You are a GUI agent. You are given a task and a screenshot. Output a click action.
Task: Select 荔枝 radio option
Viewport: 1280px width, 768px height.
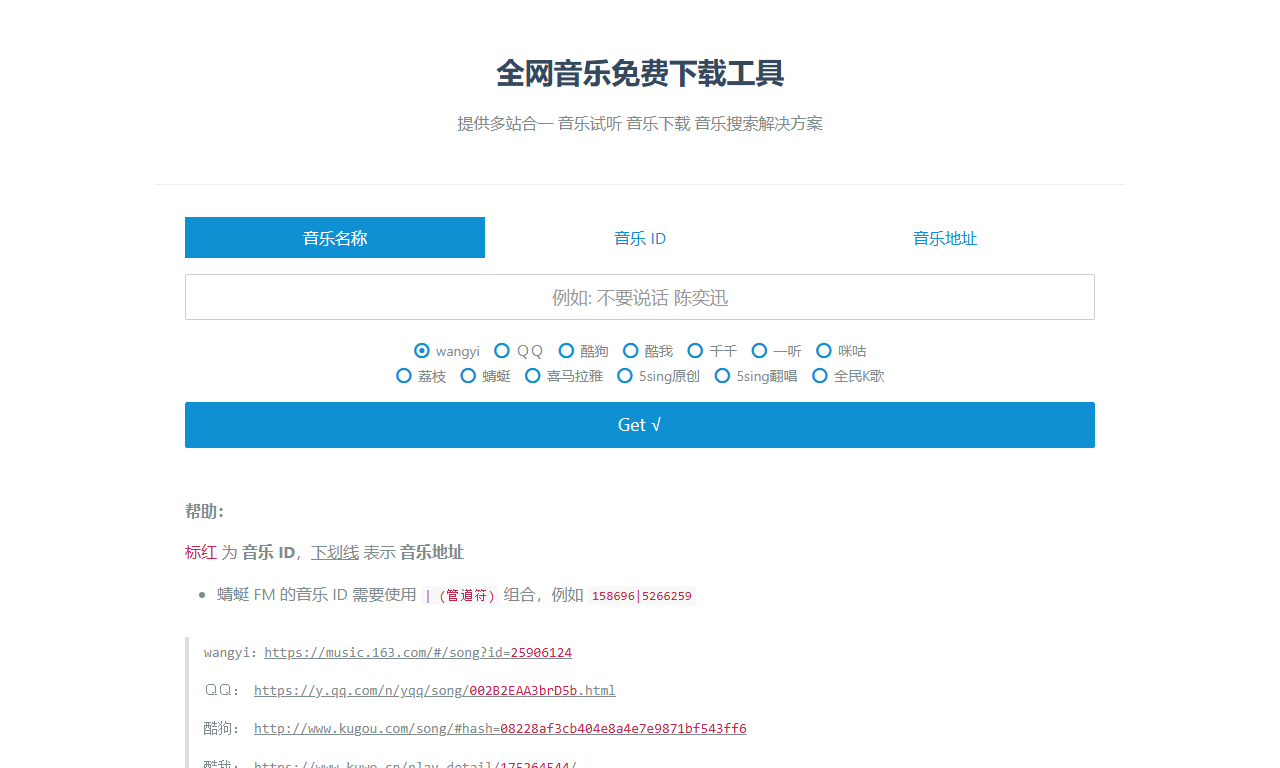[421, 376]
